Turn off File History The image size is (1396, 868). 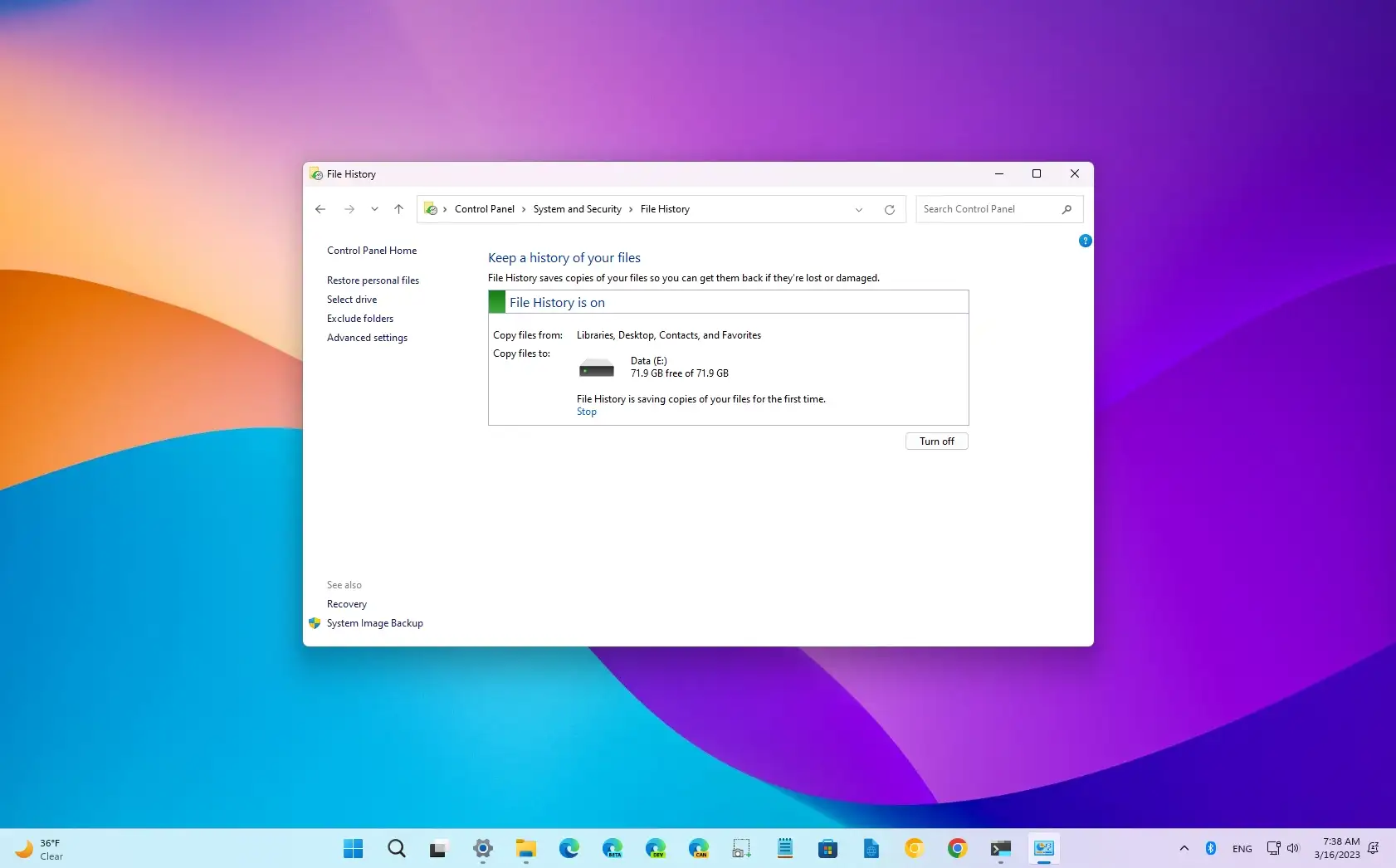pos(936,441)
